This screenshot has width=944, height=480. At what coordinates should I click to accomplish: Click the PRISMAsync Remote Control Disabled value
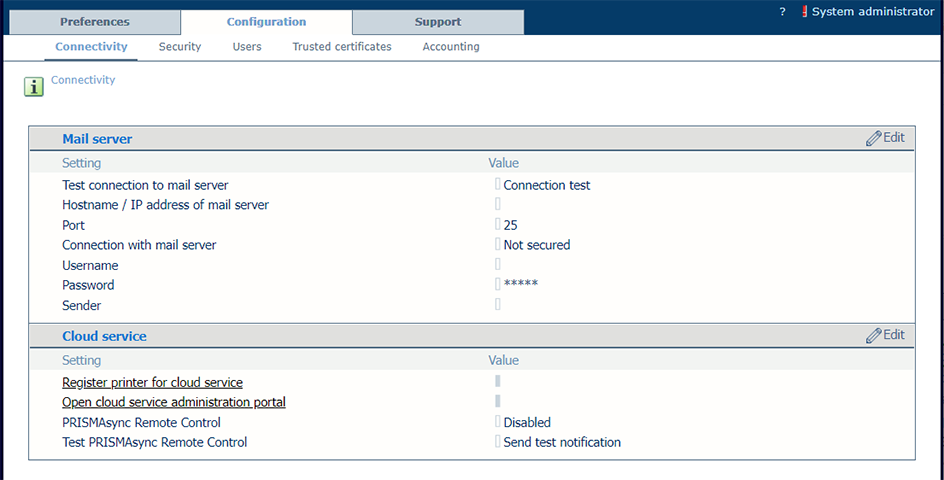527,423
